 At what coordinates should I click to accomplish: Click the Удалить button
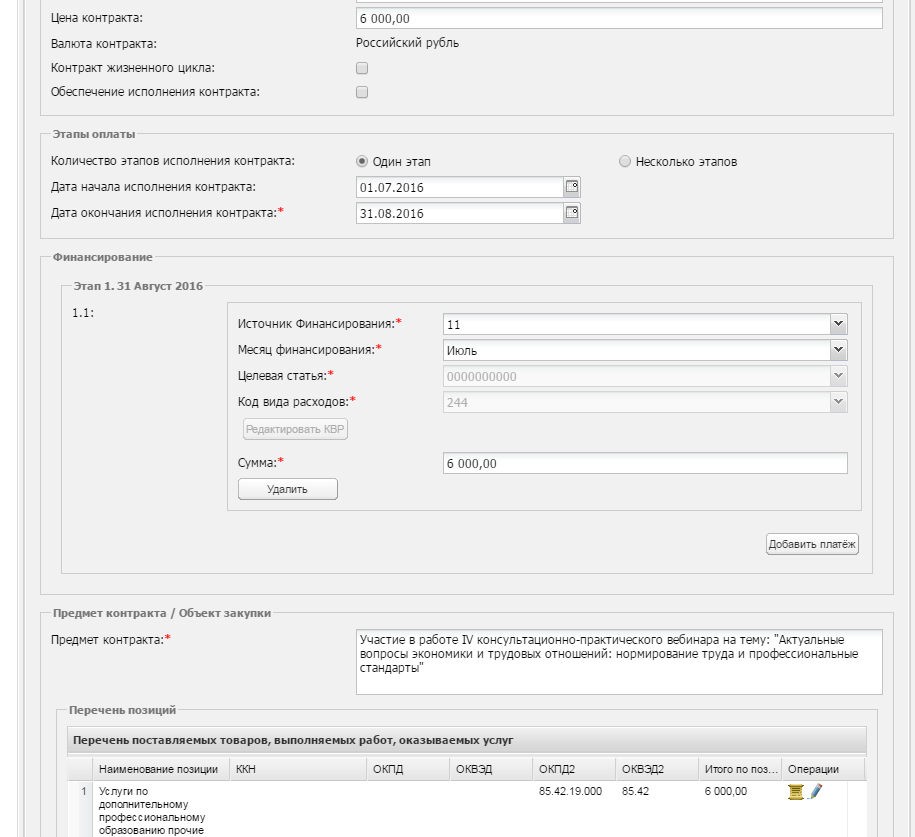click(x=288, y=489)
